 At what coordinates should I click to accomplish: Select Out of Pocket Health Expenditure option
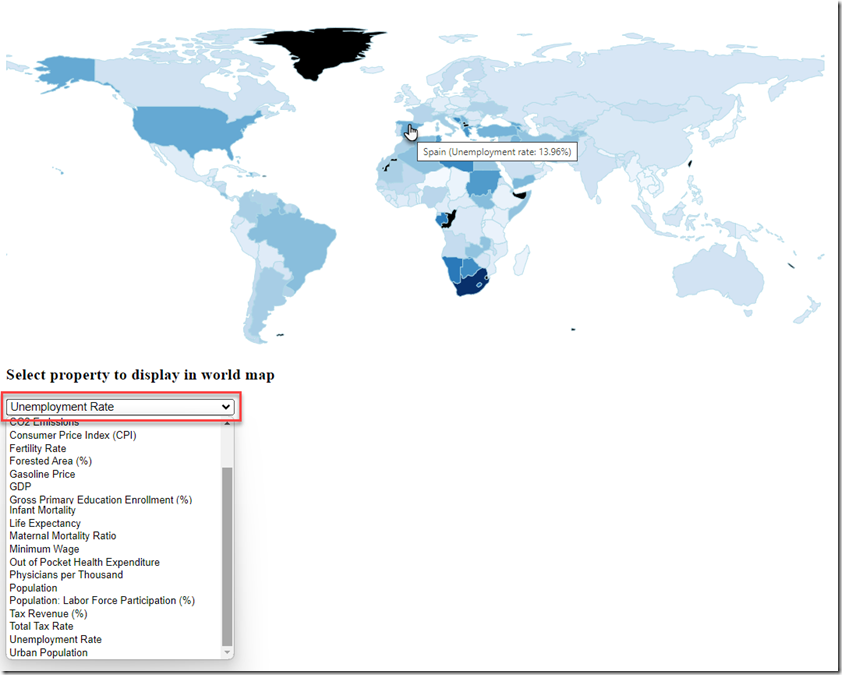[84, 562]
